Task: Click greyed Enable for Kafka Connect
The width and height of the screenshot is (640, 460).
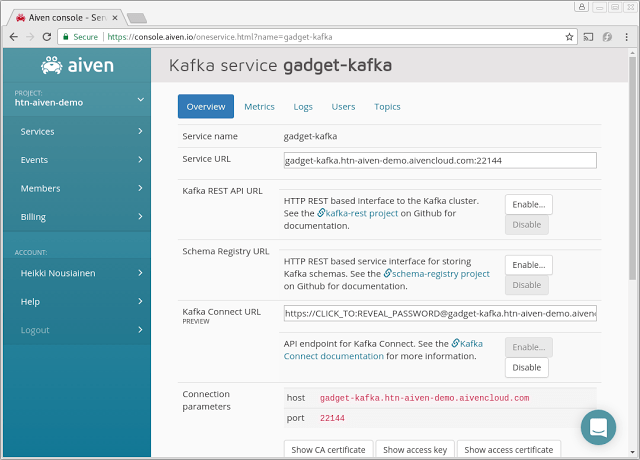Action: (529, 347)
